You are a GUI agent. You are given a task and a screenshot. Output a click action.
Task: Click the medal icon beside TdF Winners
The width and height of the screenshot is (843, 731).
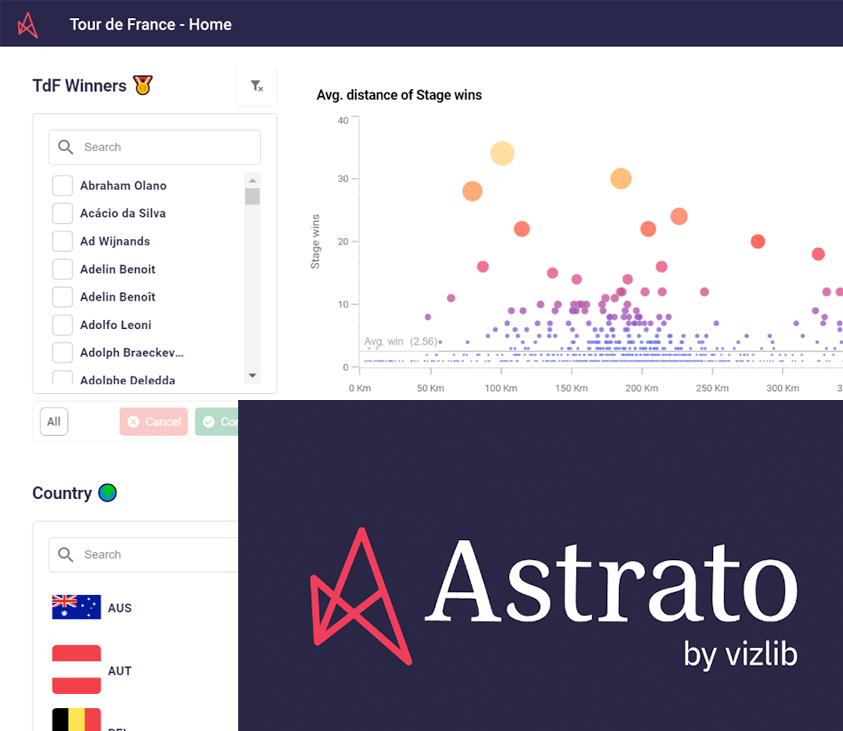[x=144, y=86]
